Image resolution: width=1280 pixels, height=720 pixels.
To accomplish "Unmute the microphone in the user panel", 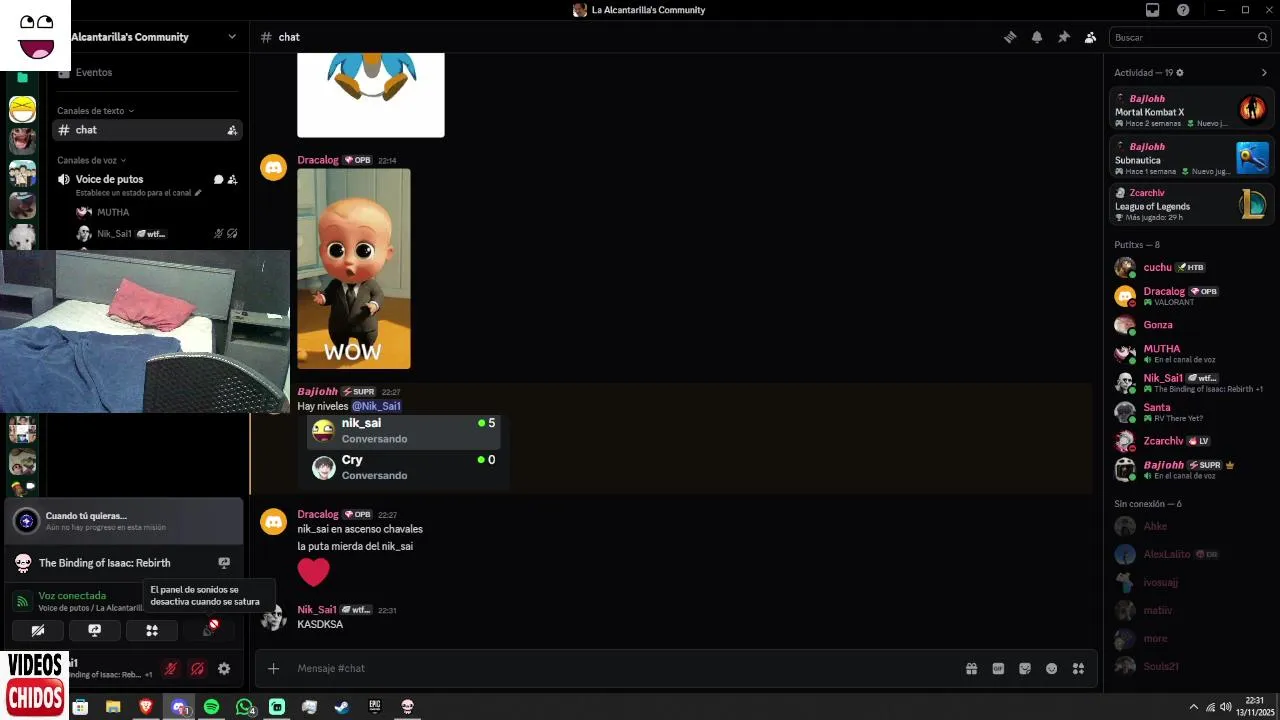I will coord(171,669).
